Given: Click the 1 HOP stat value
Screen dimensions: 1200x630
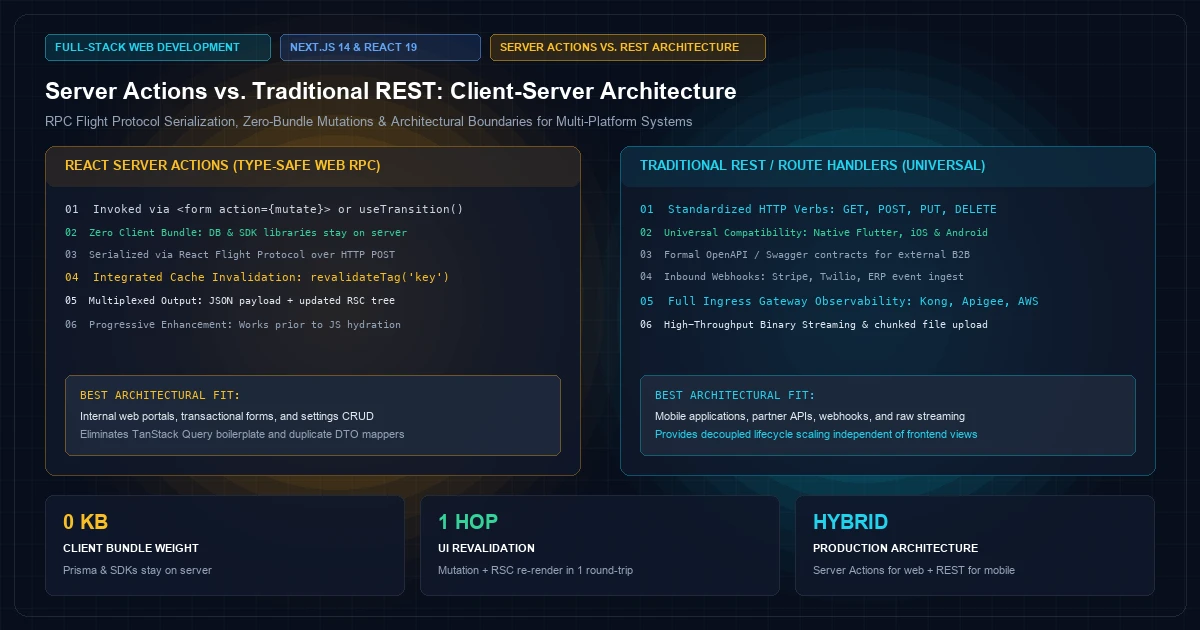Looking at the screenshot, I should (468, 522).
